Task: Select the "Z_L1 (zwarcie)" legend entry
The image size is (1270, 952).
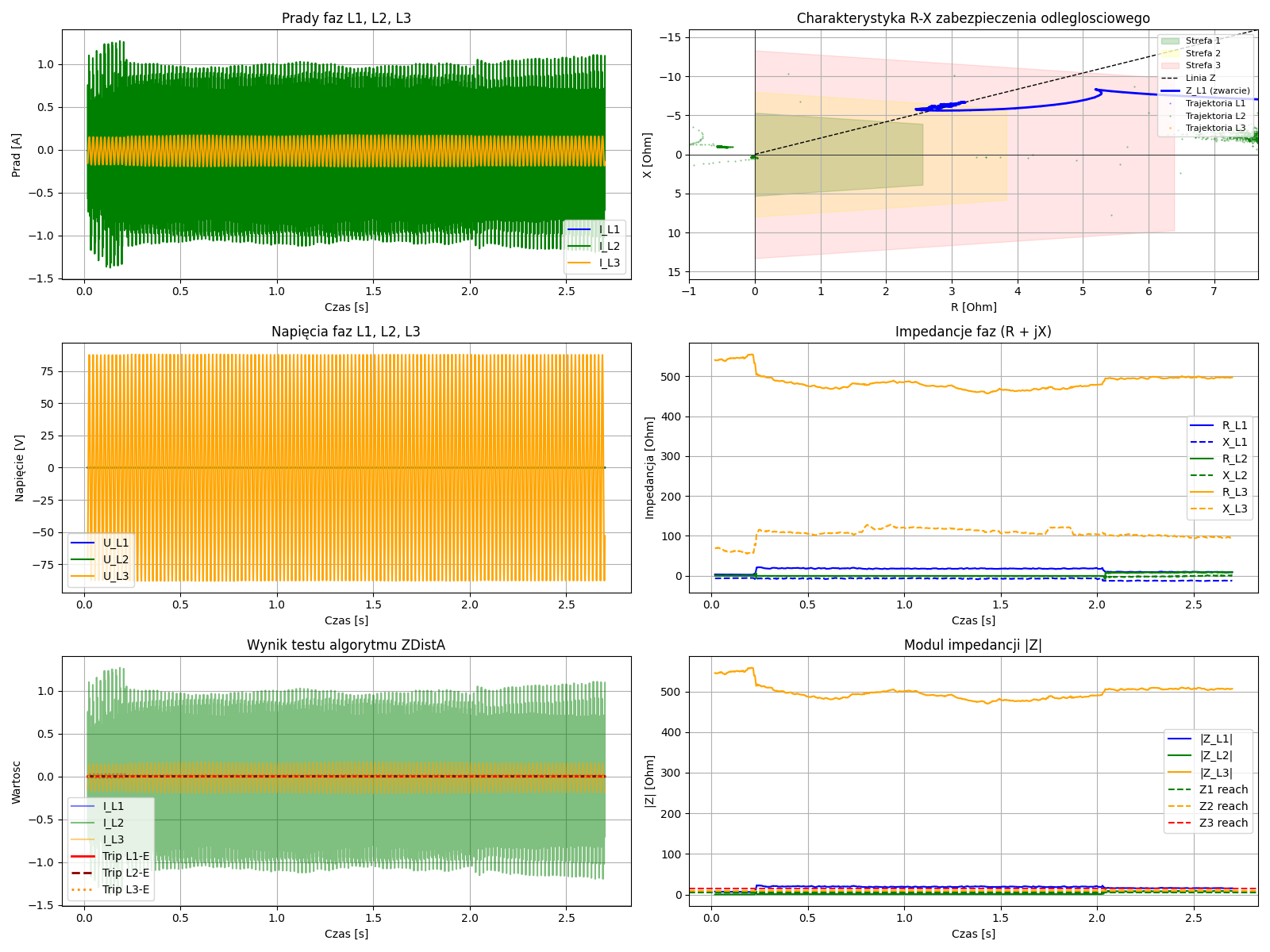Action: pyautogui.click(x=1218, y=90)
